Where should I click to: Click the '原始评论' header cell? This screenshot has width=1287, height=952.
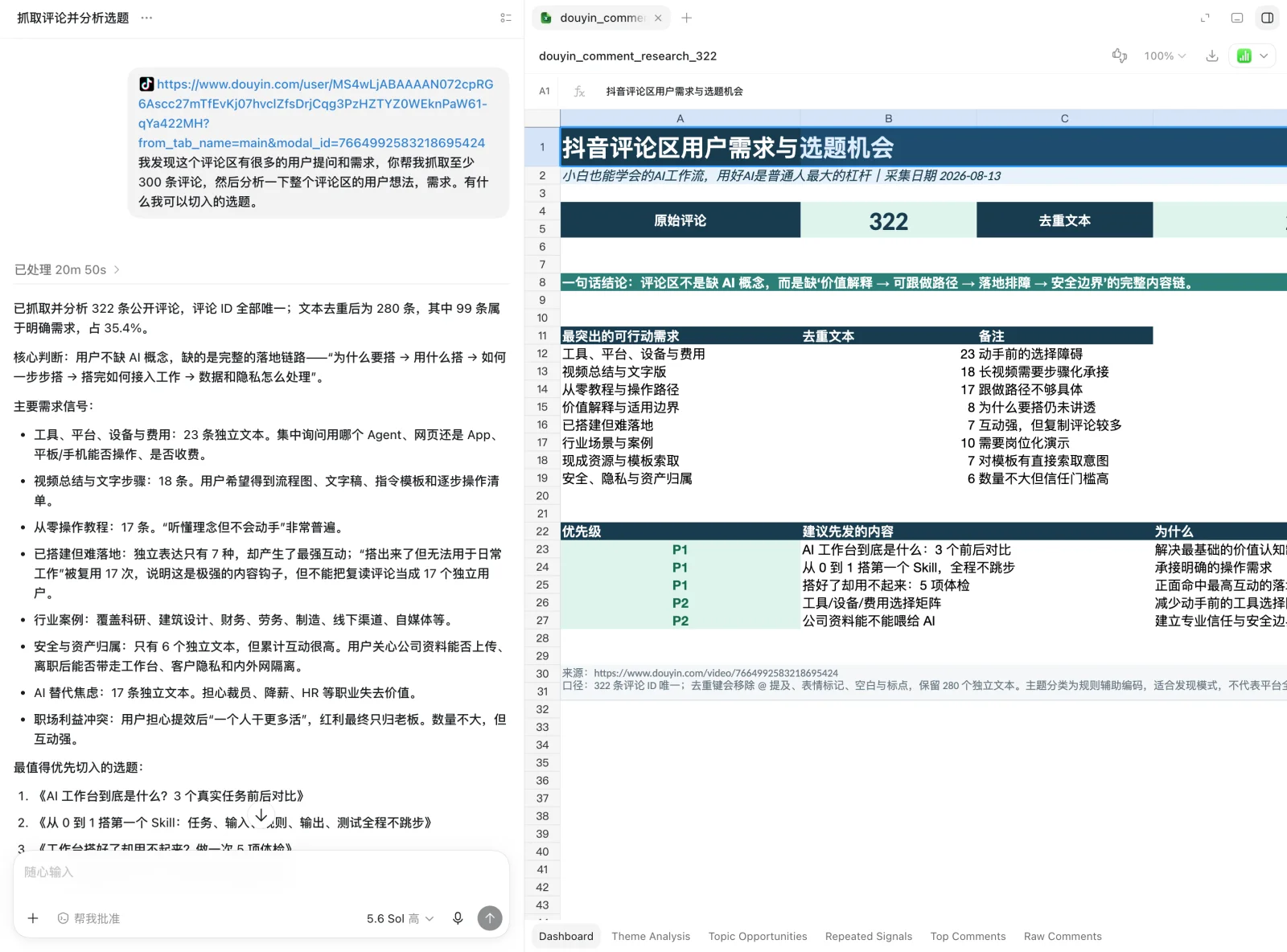coord(681,220)
